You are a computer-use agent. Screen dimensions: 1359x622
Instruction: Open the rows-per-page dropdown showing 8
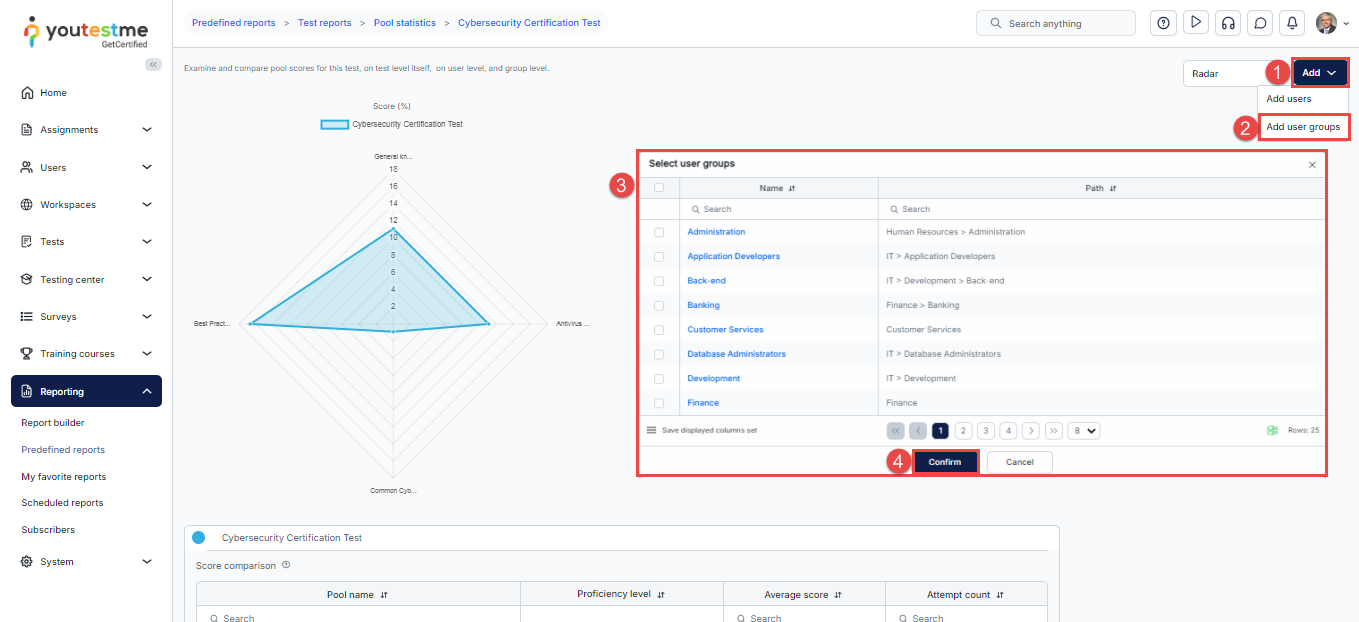(1083, 431)
